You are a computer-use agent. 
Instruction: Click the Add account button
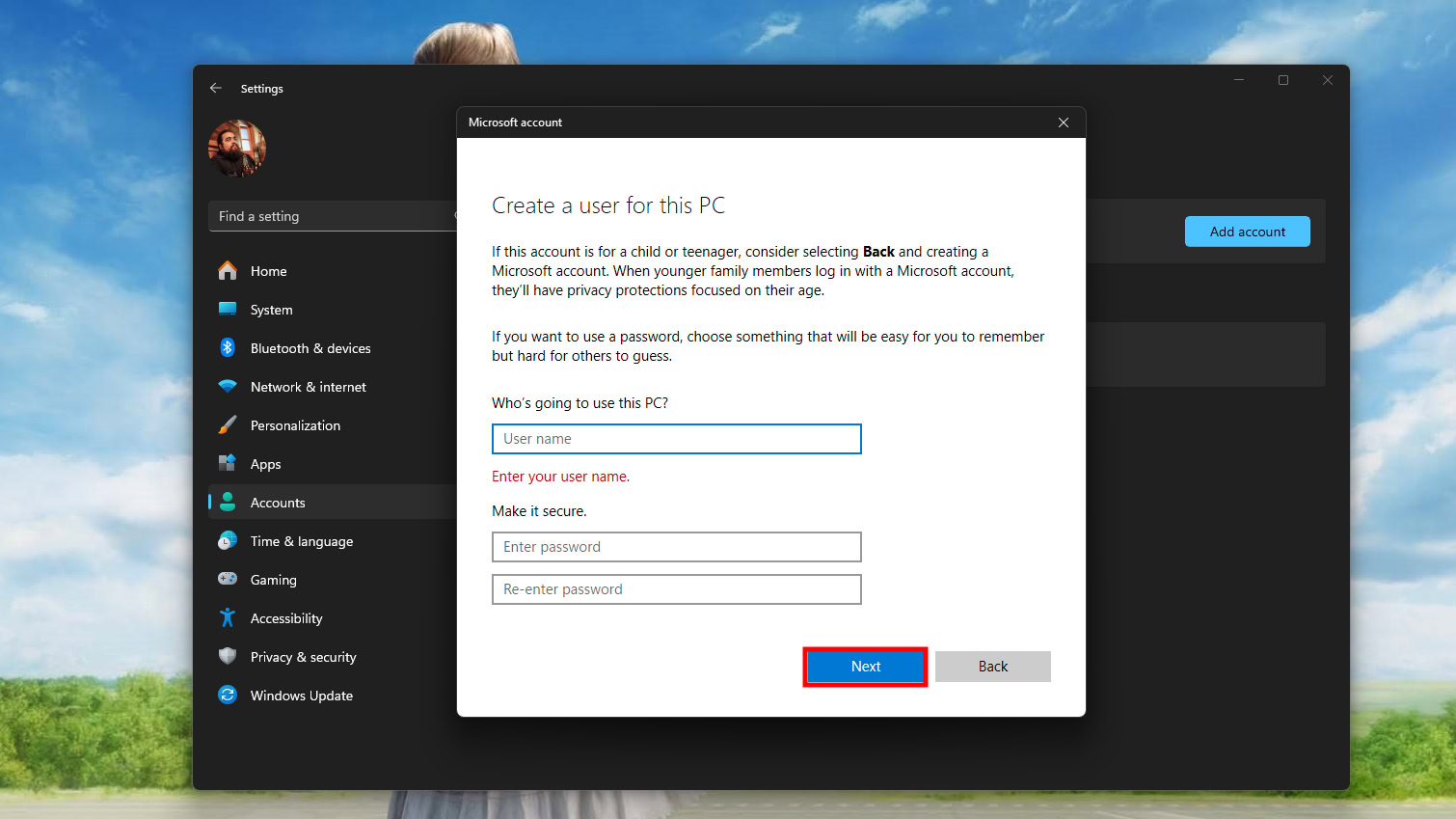(x=1247, y=232)
